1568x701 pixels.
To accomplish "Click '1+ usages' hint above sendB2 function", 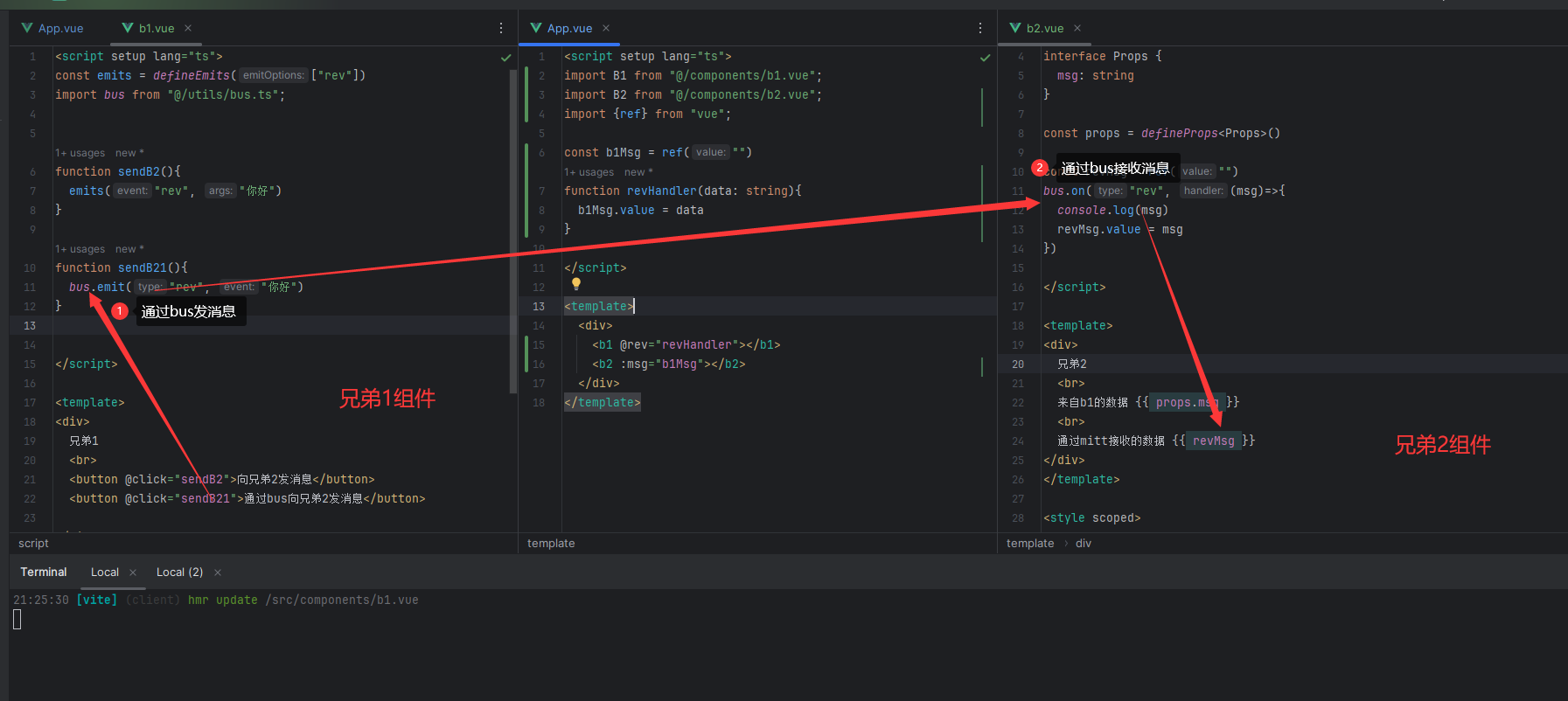I will click(x=80, y=153).
